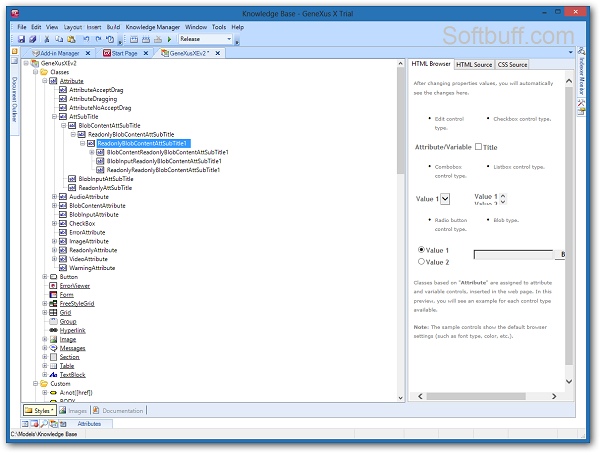Click the Undo arrow icon
600x453 pixels.
click(86, 39)
